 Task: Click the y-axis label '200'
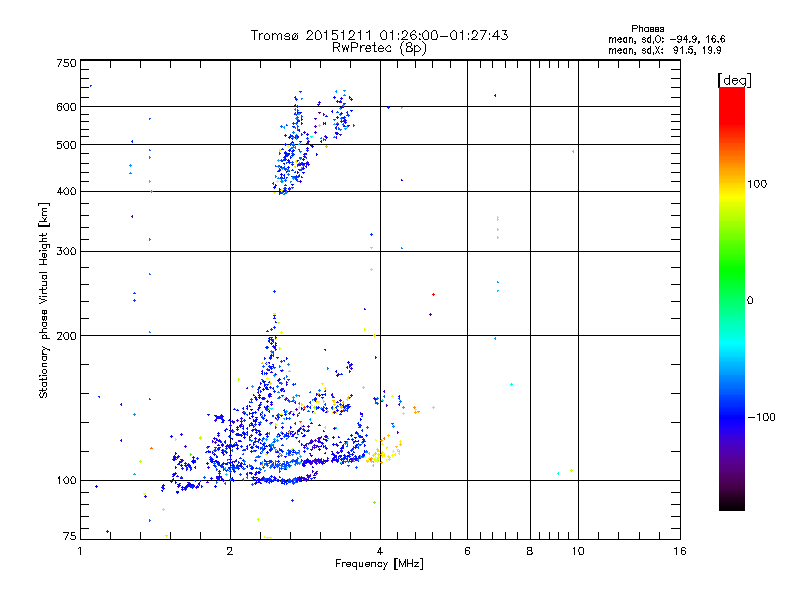tap(66, 336)
